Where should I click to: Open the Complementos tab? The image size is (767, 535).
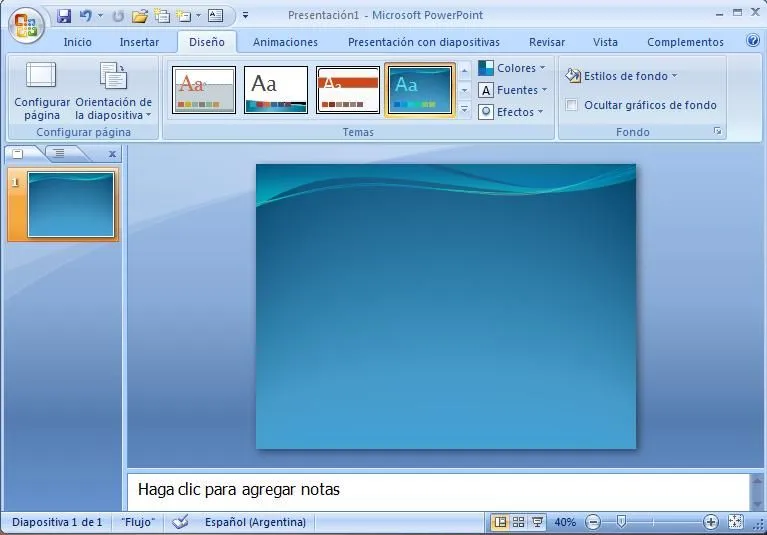[x=685, y=42]
